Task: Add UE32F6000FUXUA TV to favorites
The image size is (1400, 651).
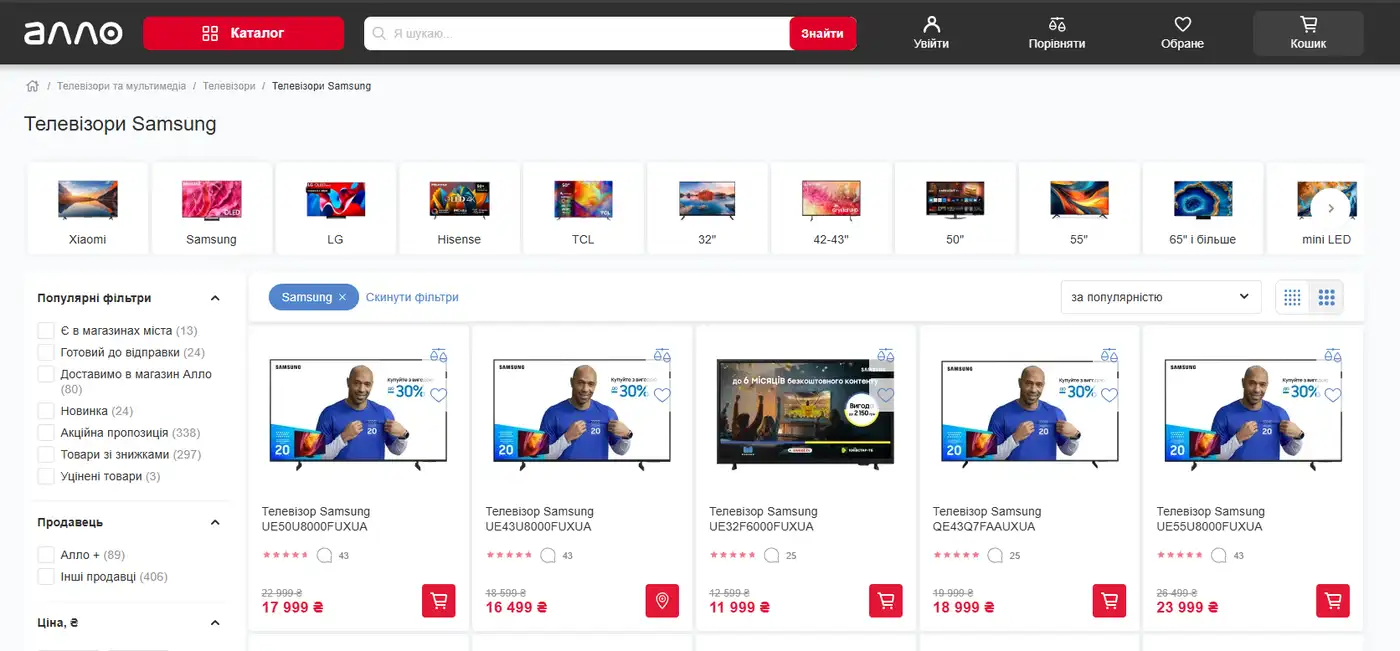Action: point(886,395)
